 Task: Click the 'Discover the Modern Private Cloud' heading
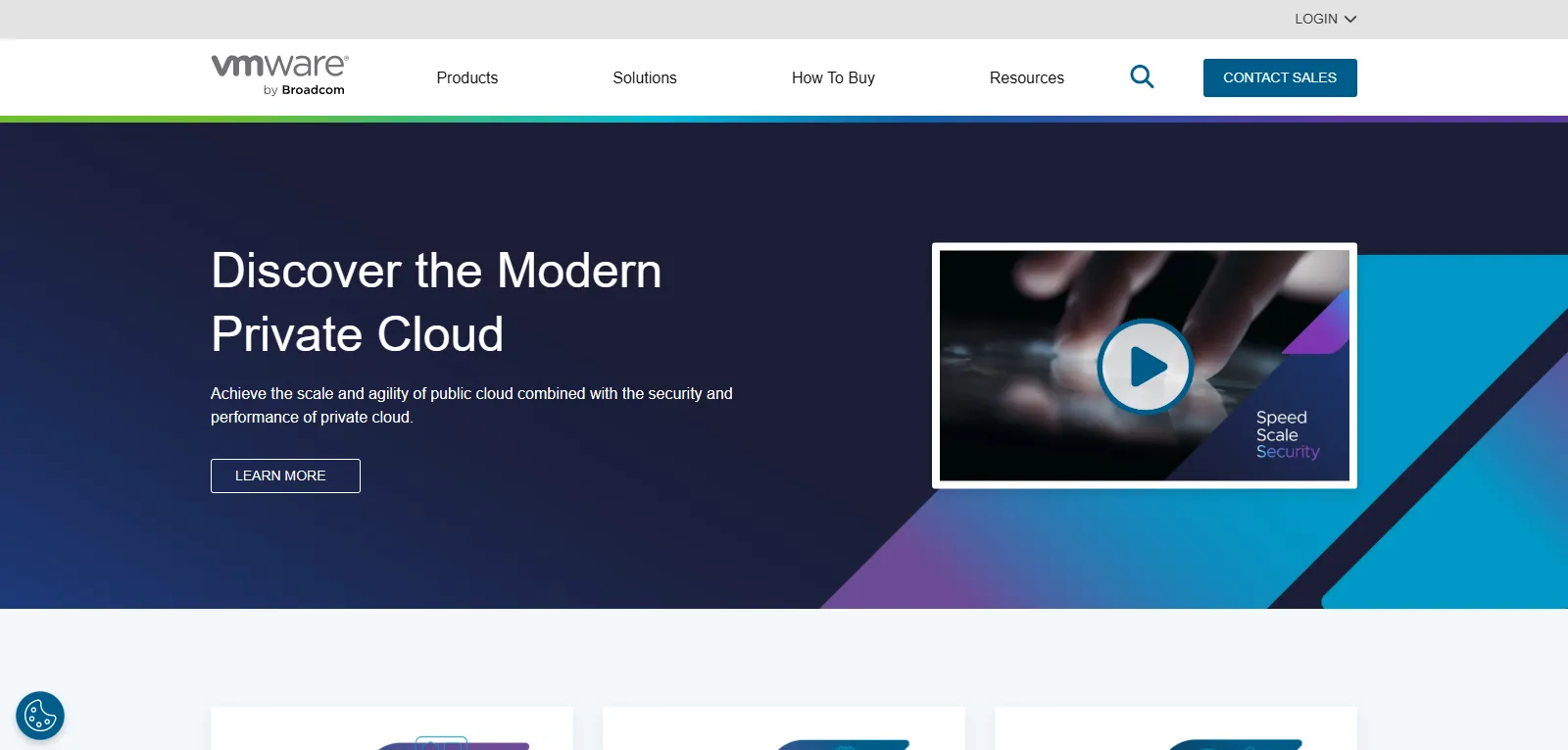tap(436, 302)
